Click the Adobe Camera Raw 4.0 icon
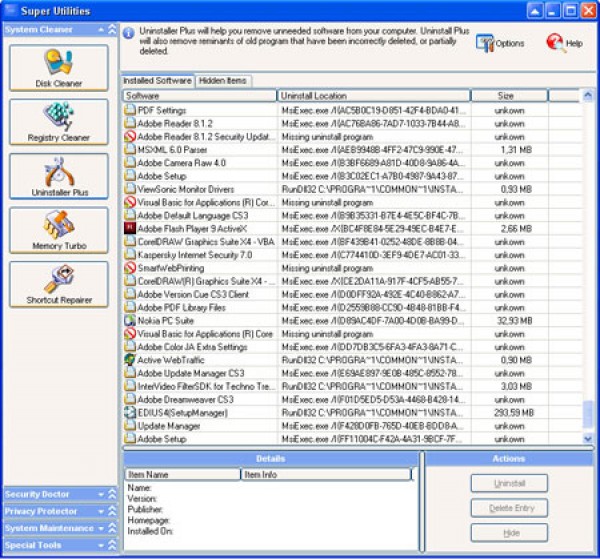600x559 pixels. [130, 163]
